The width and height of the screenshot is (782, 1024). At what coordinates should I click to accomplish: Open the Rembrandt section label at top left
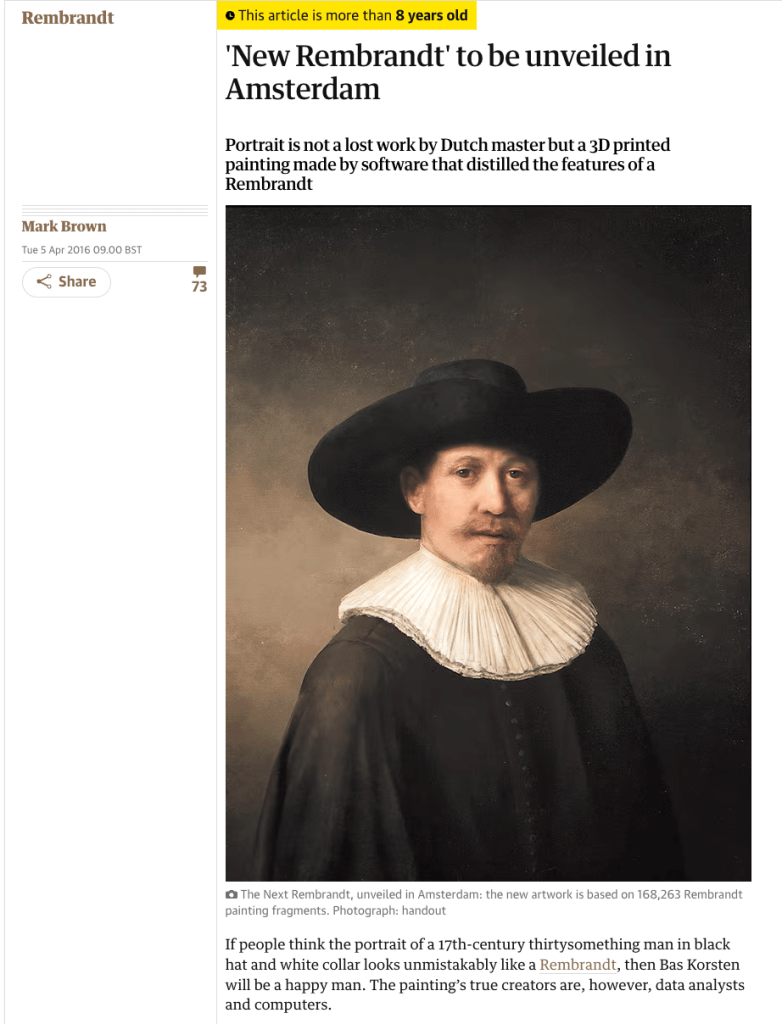(68, 18)
